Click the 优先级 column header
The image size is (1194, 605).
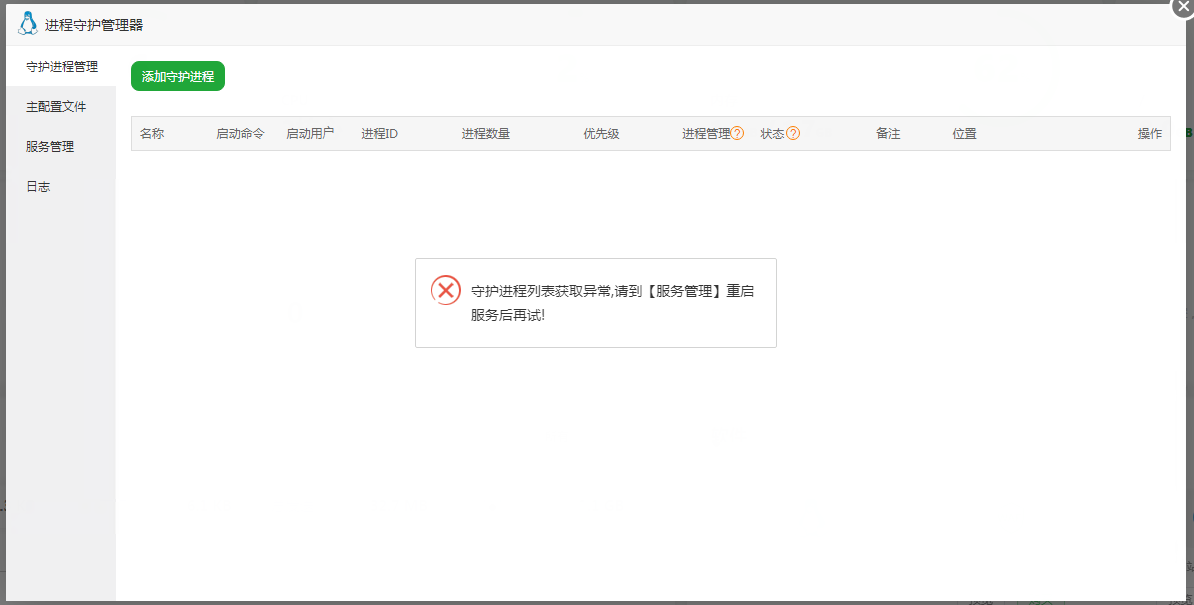(x=601, y=133)
